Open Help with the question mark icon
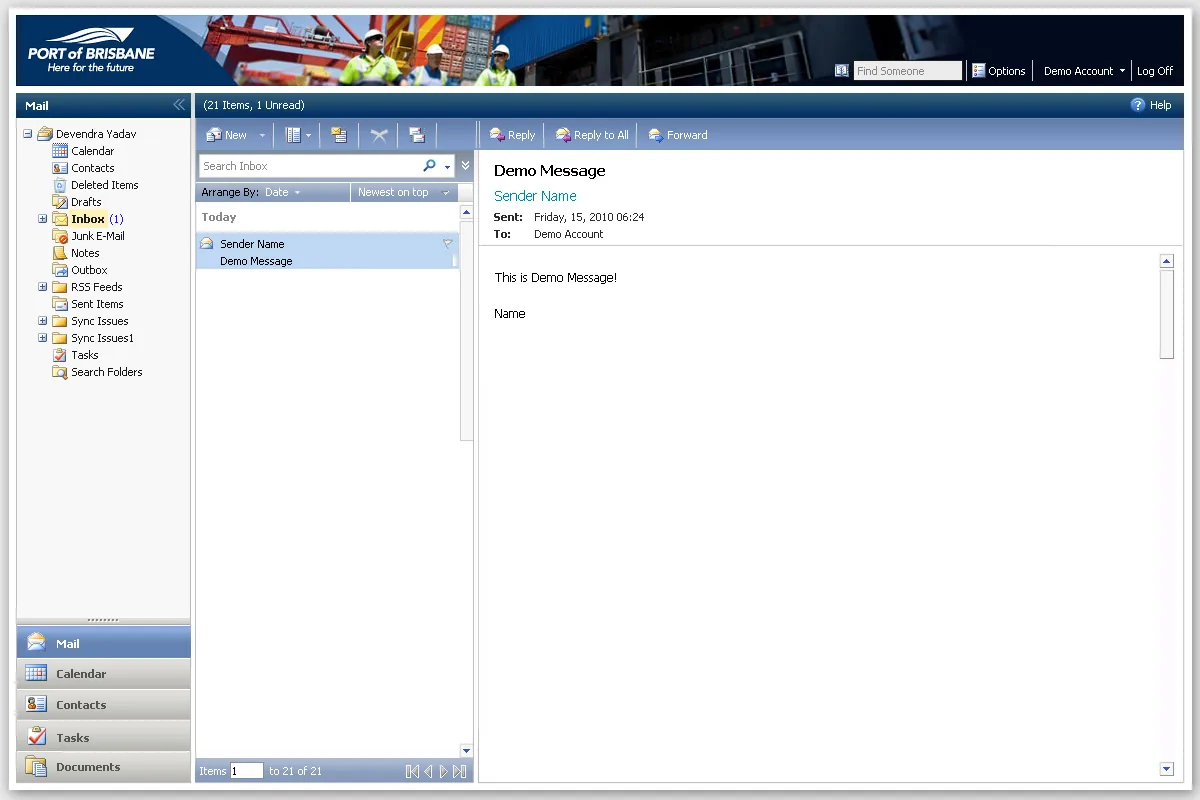Image resolution: width=1200 pixels, height=800 pixels. coord(1138,105)
